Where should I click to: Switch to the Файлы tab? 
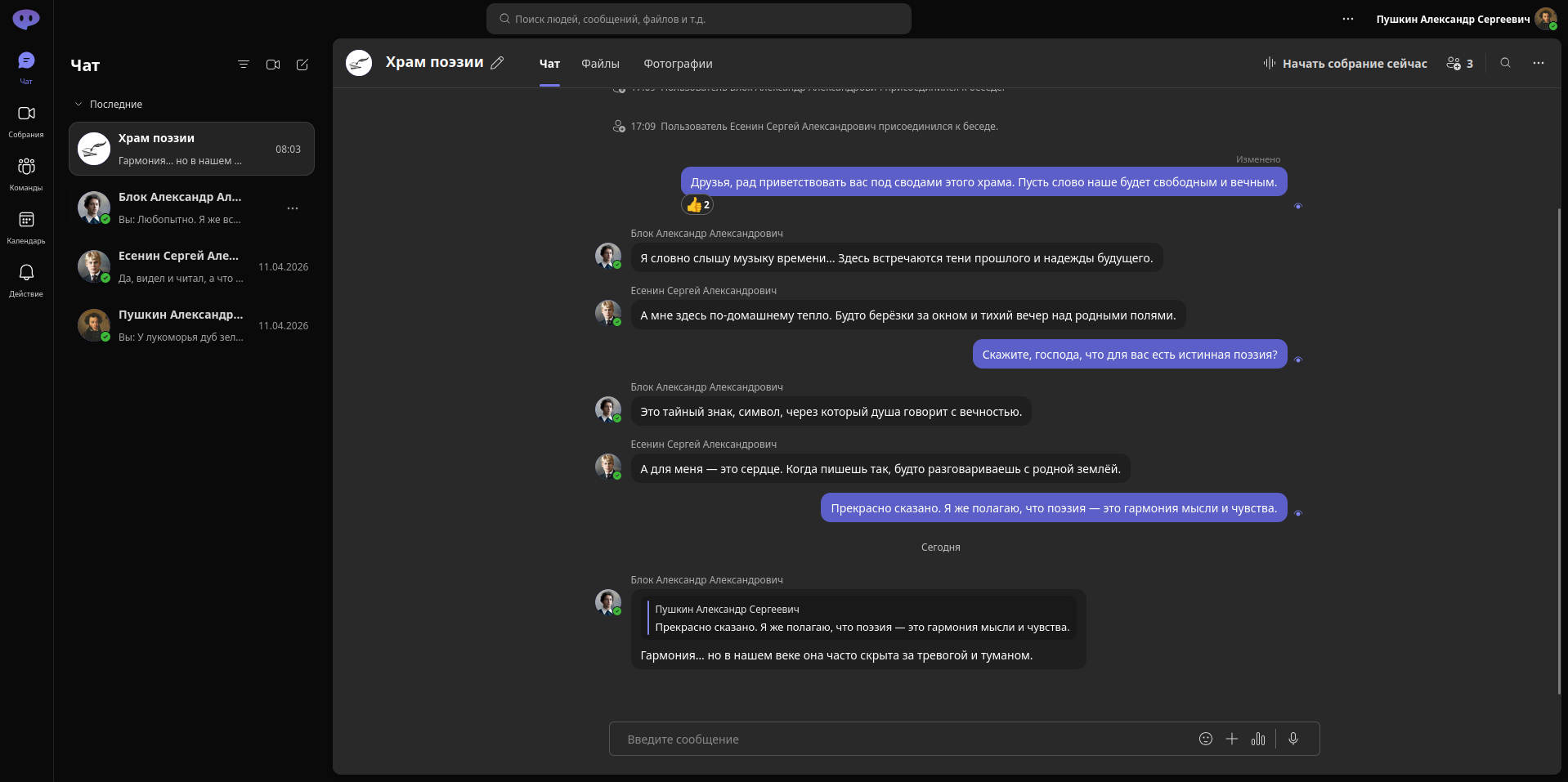point(600,64)
